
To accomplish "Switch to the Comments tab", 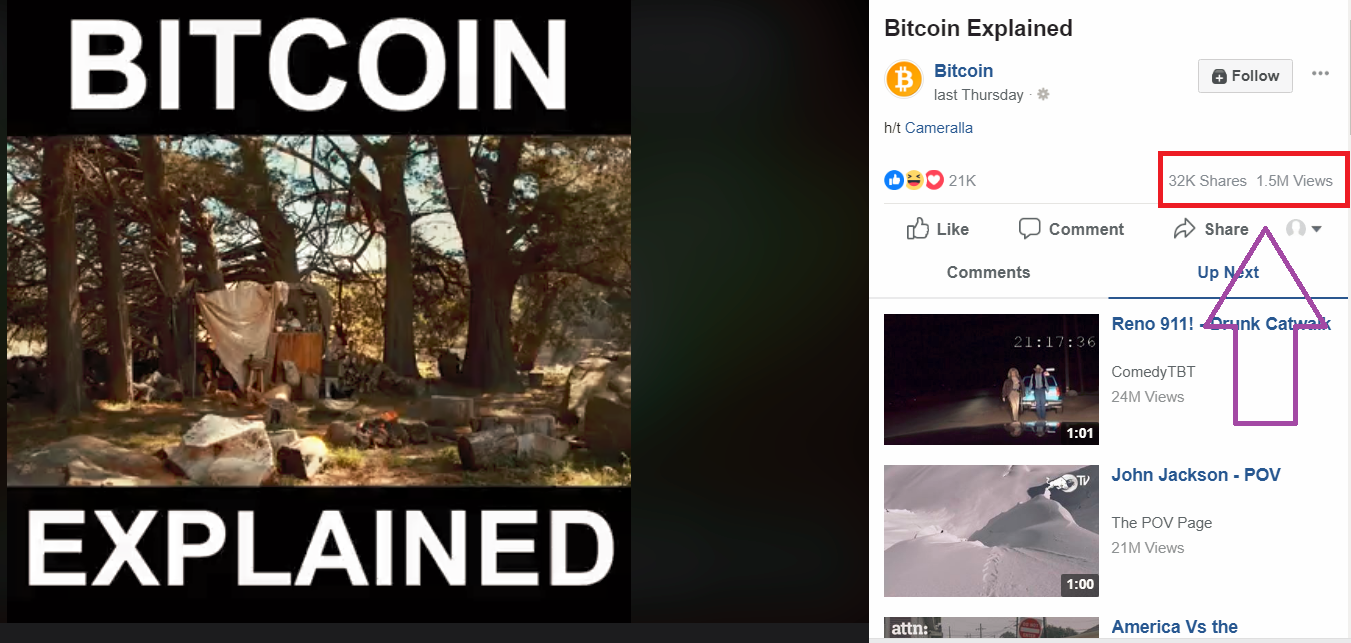I will pos(988,272).
